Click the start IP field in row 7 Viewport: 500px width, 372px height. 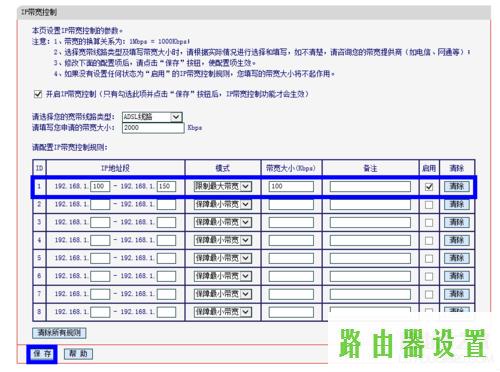tap(100, 294)
